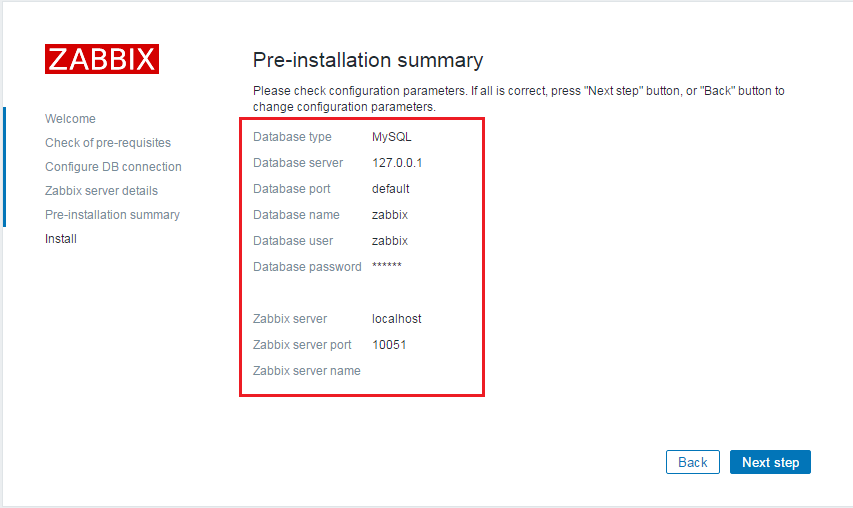The image size is (853, 508).
Task: Go to the Welcome step
Action: pyautogui.click(x=70, y=119)
